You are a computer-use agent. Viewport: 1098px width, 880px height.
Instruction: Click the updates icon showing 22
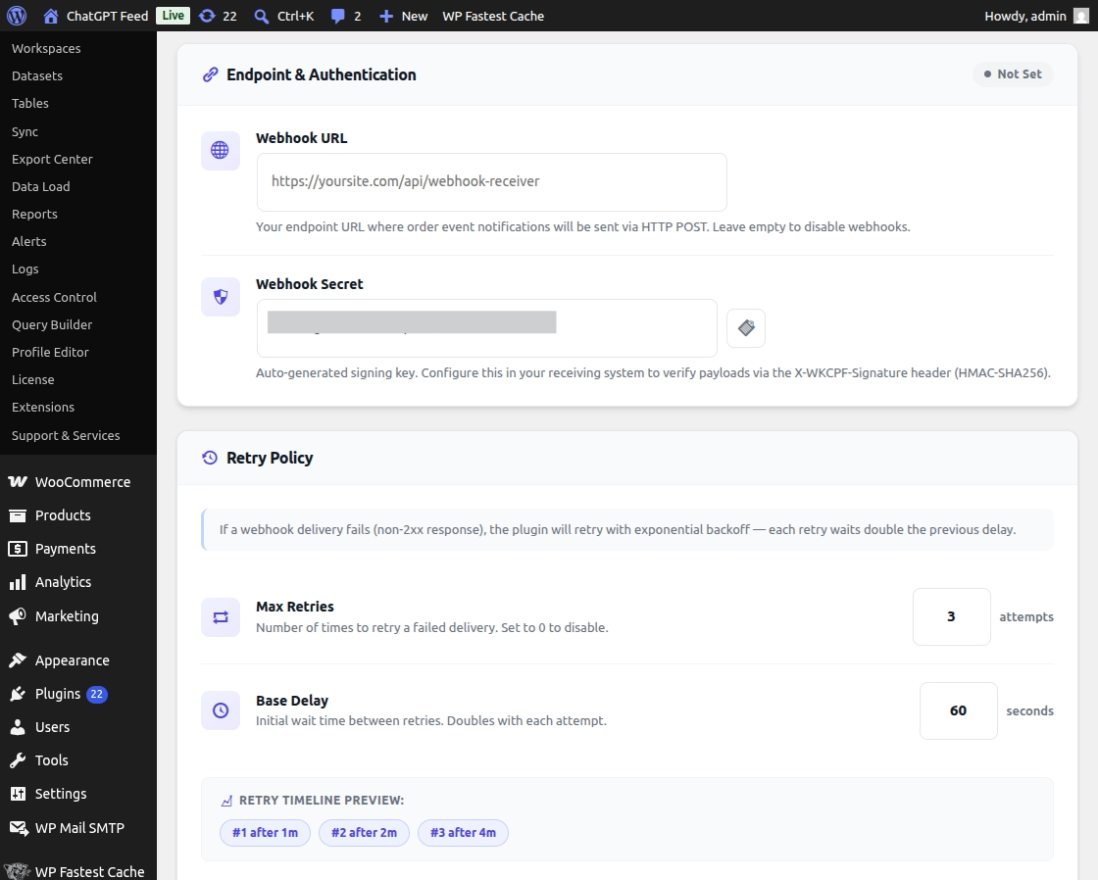211,15
